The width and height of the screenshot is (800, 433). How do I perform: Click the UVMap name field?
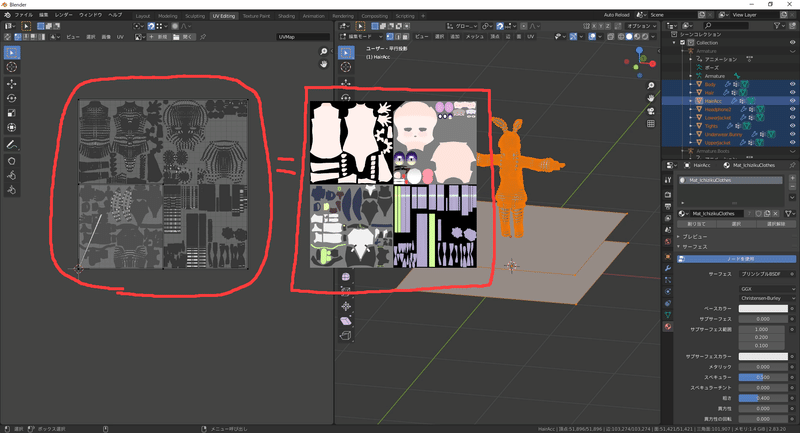[303, 37]
